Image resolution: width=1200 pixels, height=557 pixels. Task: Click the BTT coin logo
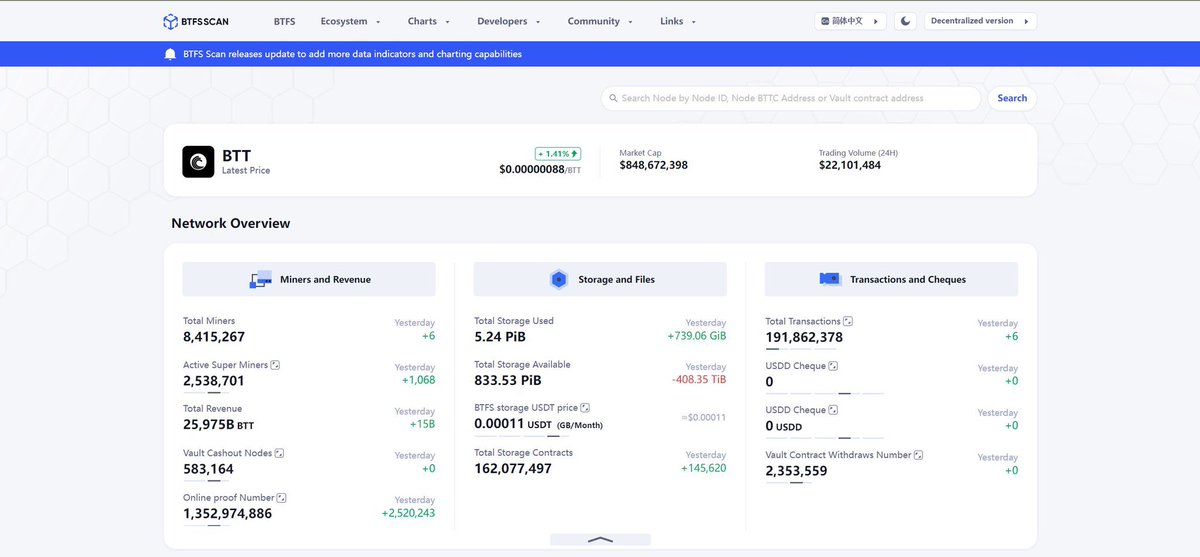click(x=198, y=162)
